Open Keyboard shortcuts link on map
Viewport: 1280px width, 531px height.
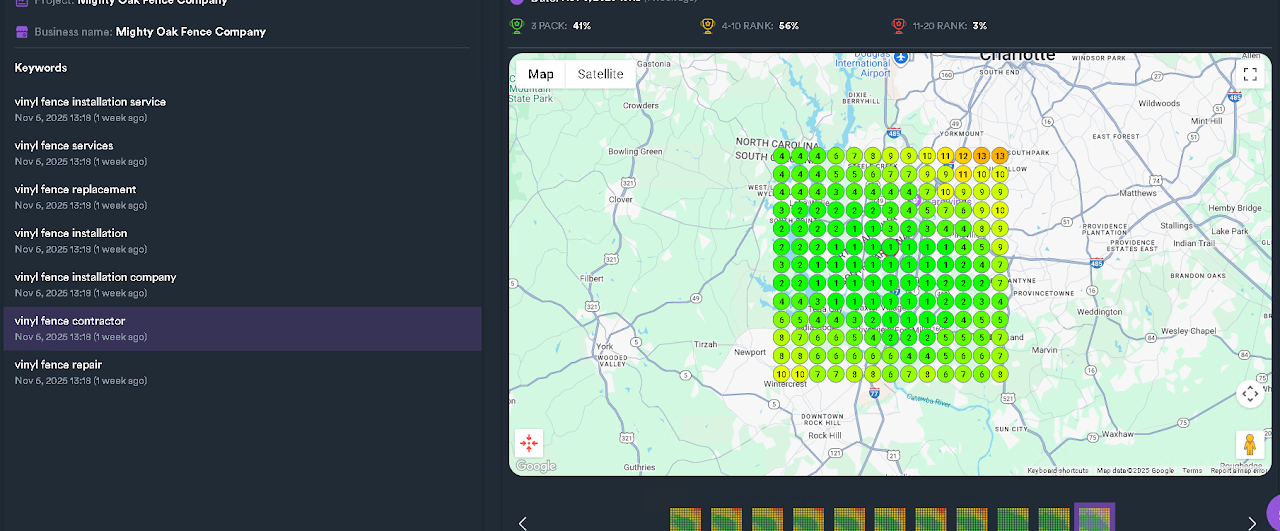click(1057, 470)
